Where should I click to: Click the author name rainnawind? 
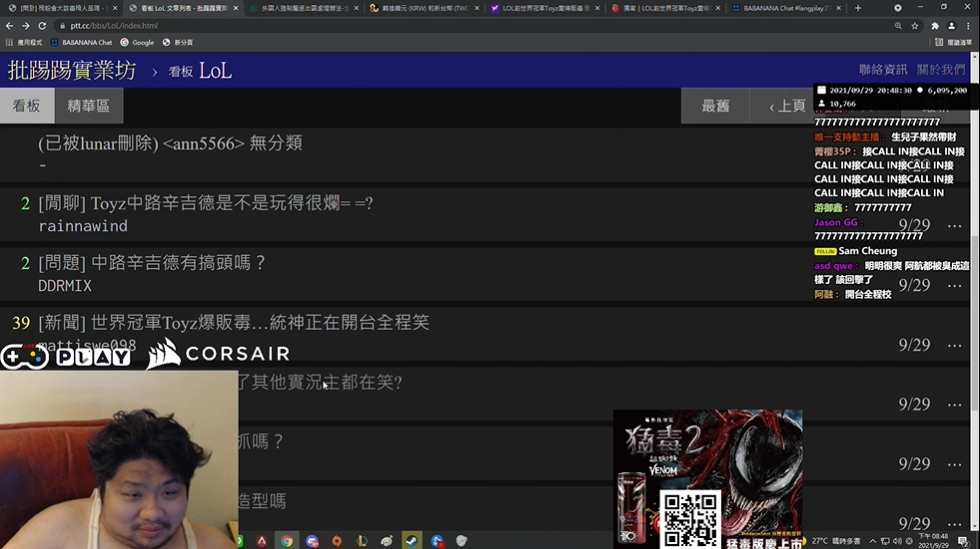pos(83,226)
